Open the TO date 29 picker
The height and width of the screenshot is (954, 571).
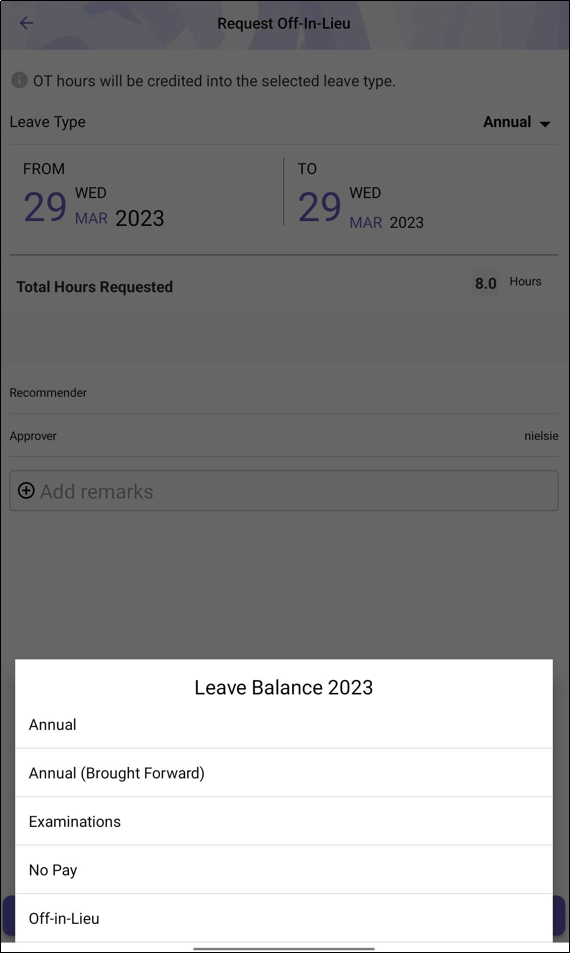[x=320, y=207]
